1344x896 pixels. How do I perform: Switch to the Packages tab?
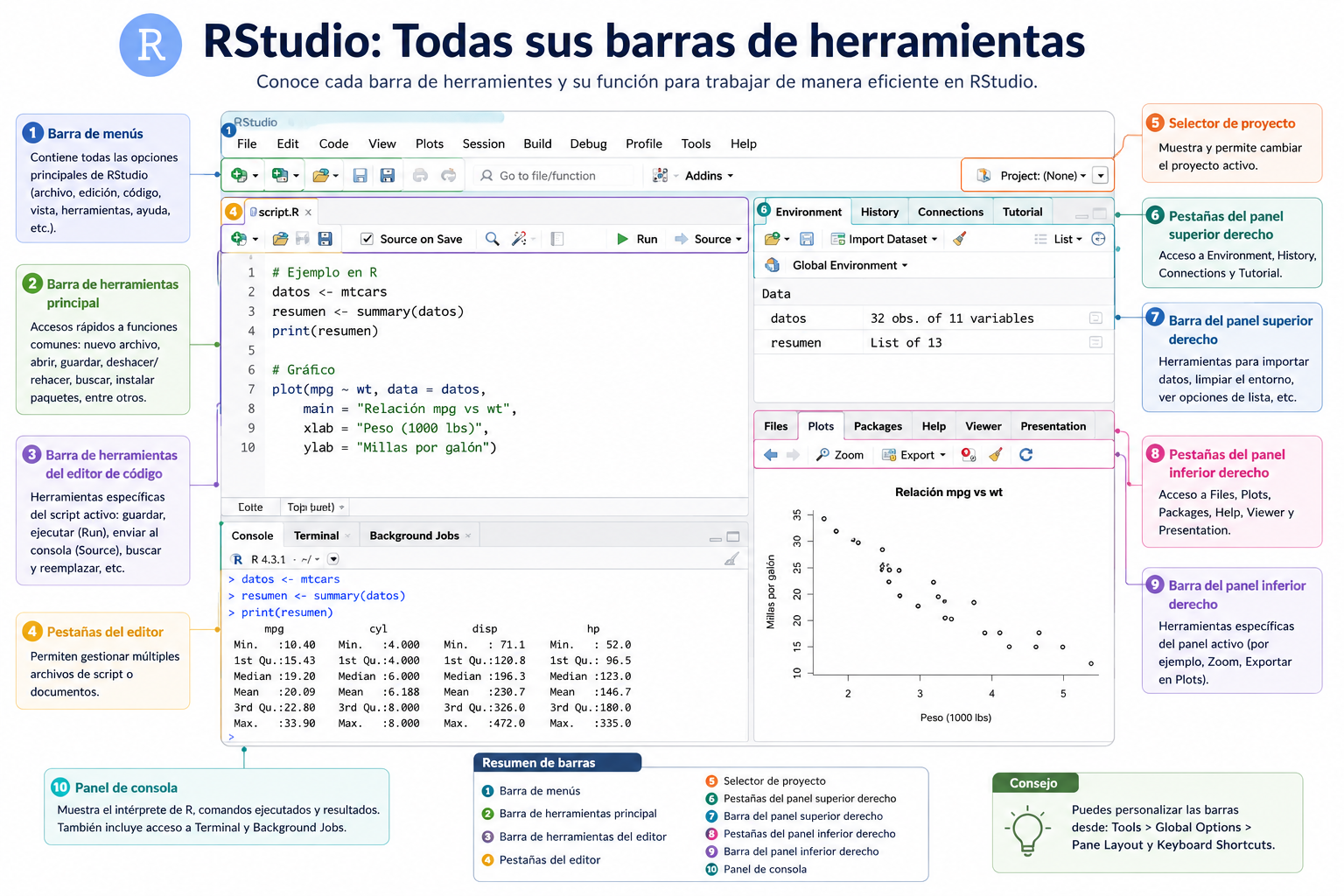[878, 426]
